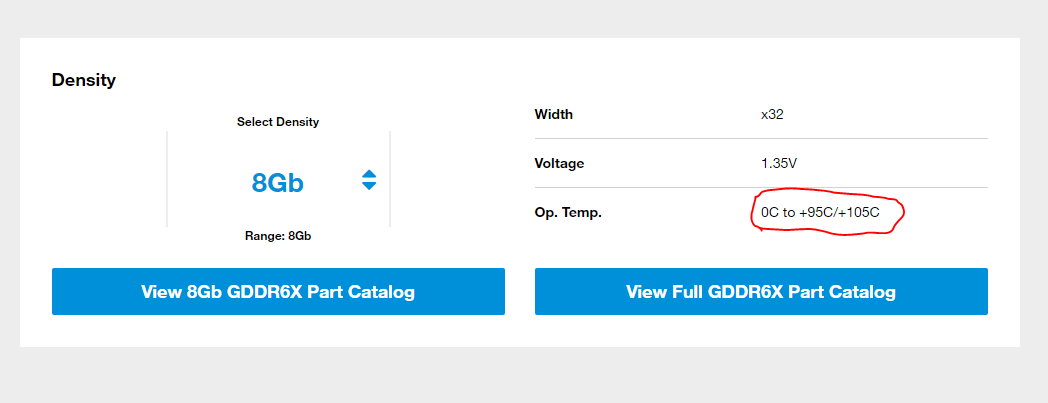Click the Op. Temp. row label

568,213
